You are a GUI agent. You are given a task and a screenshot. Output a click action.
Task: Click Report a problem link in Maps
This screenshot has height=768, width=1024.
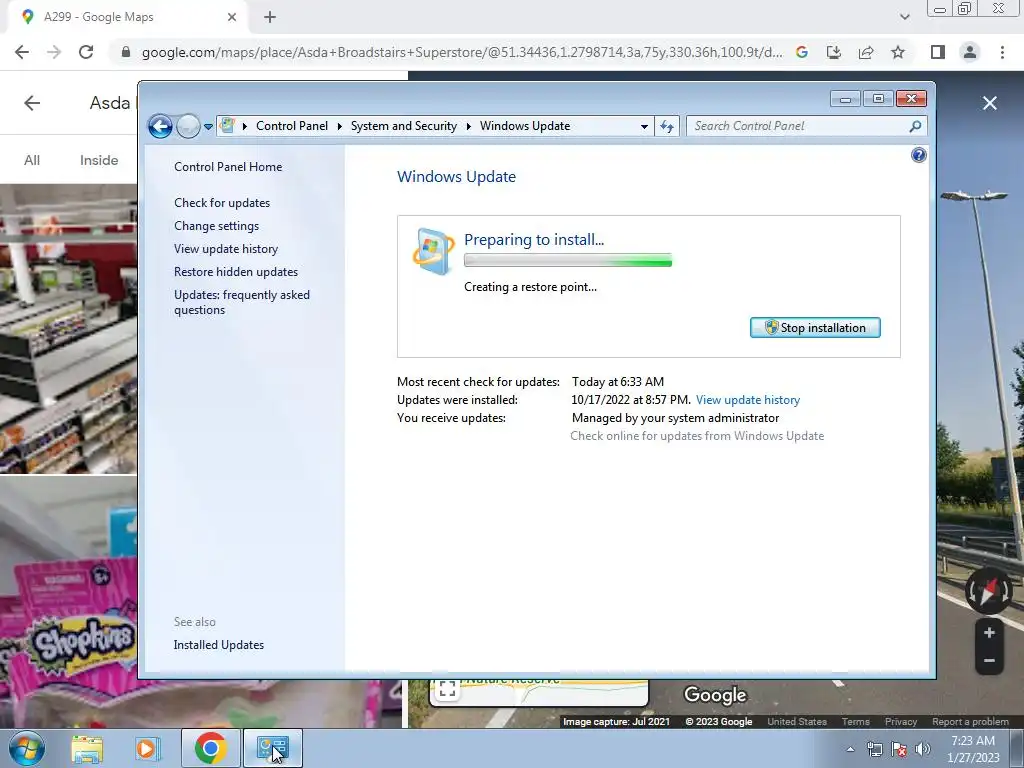tap(970, 722)
